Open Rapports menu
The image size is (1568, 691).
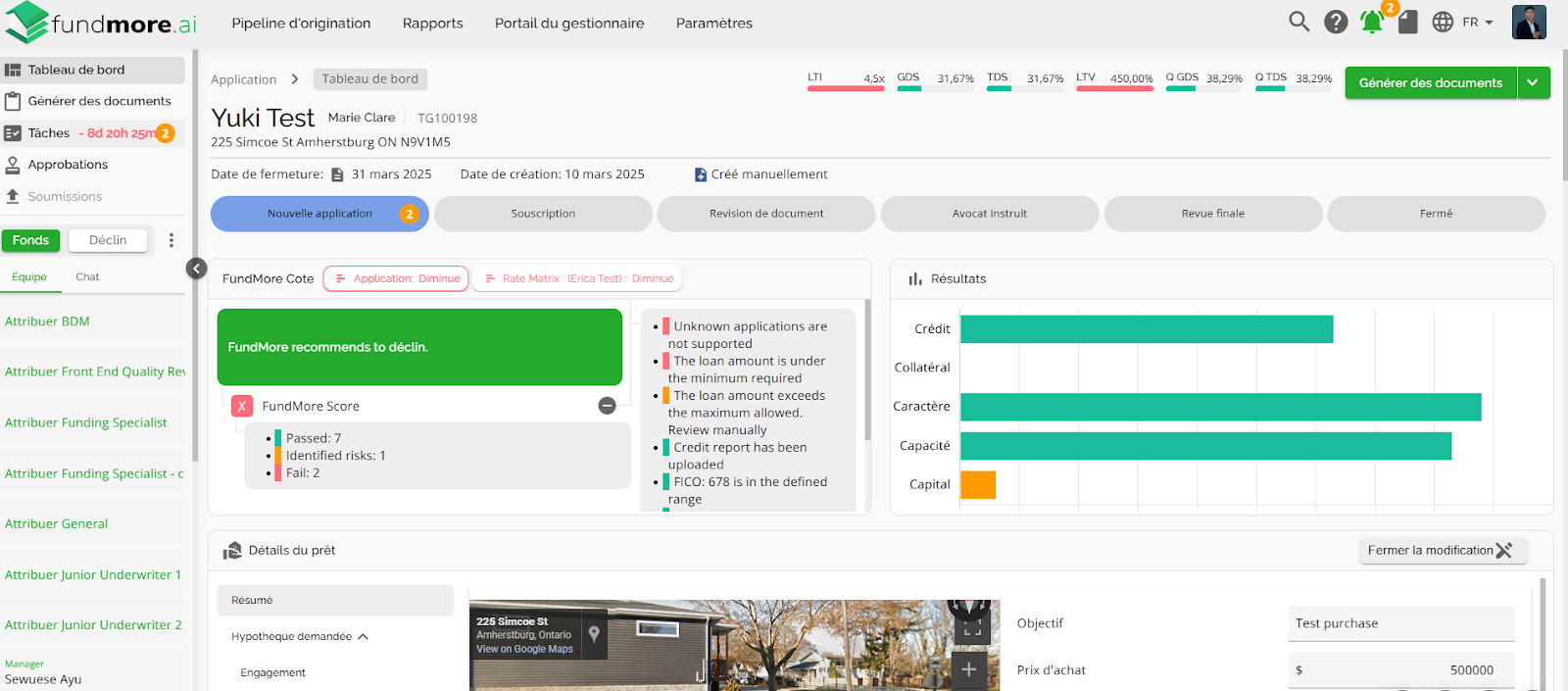pyautogui.click(x=432, y=24)
